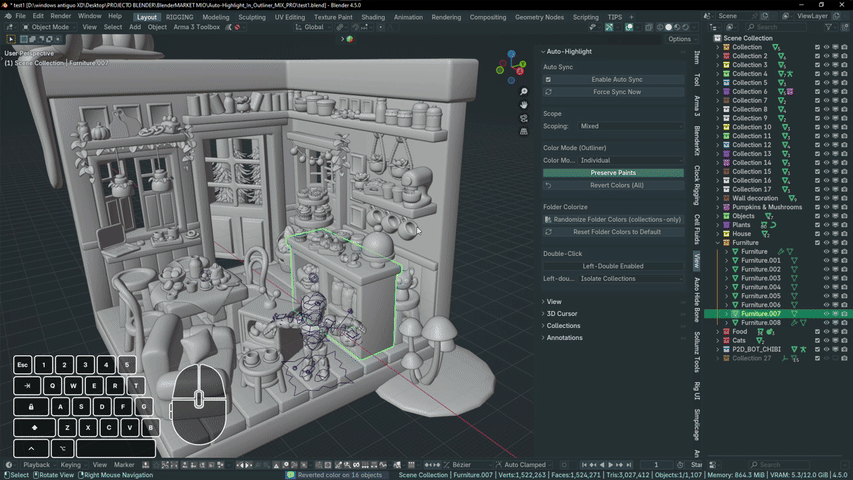Open the Render menu

pyautogui.click(x=60, y=16)
